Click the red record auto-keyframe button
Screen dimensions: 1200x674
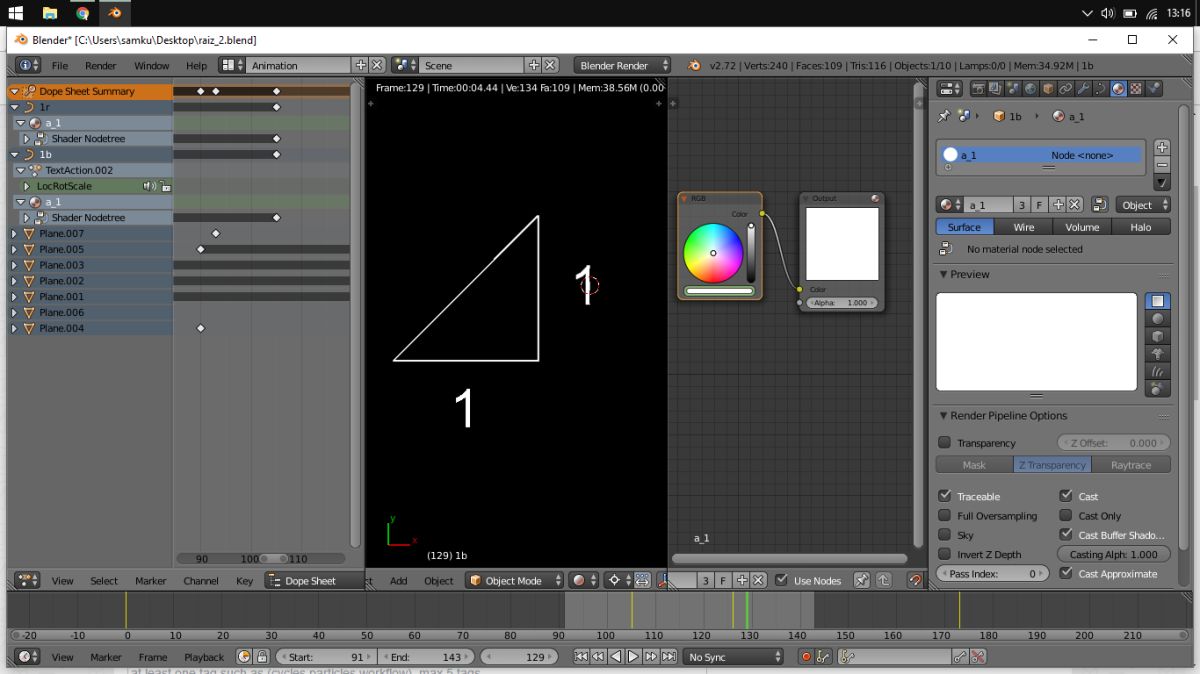click(x=806, y=657)
